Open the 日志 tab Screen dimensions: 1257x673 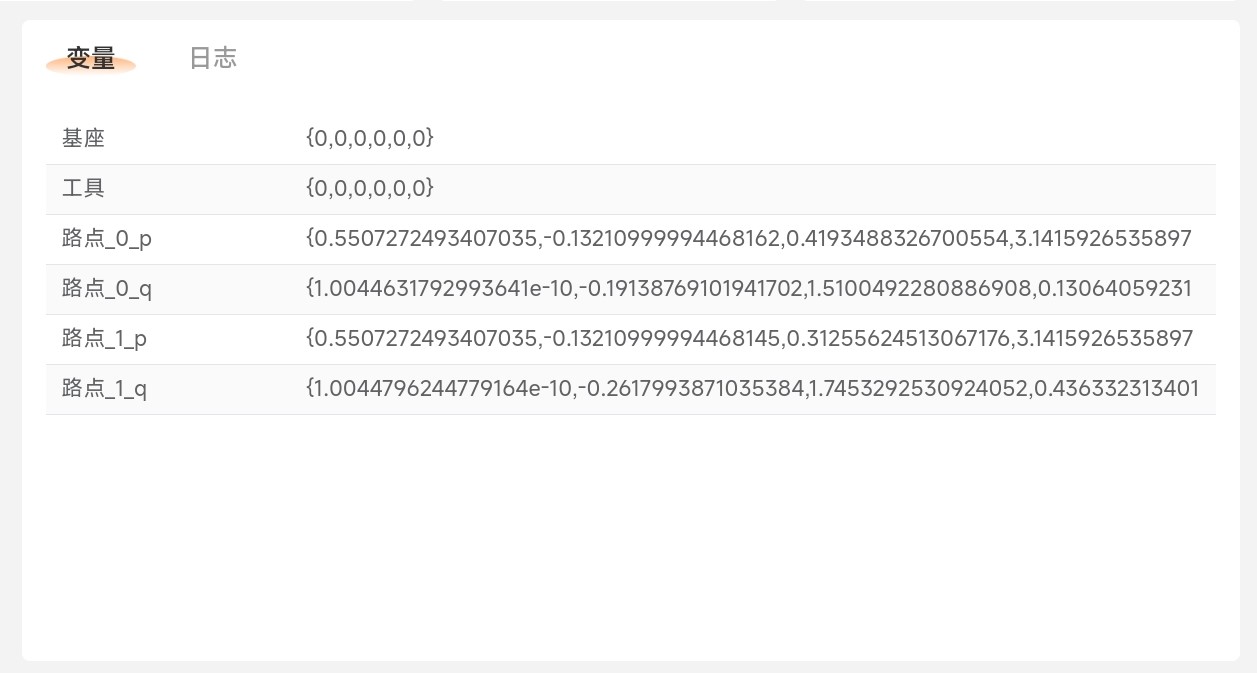(x=213, y=58)
